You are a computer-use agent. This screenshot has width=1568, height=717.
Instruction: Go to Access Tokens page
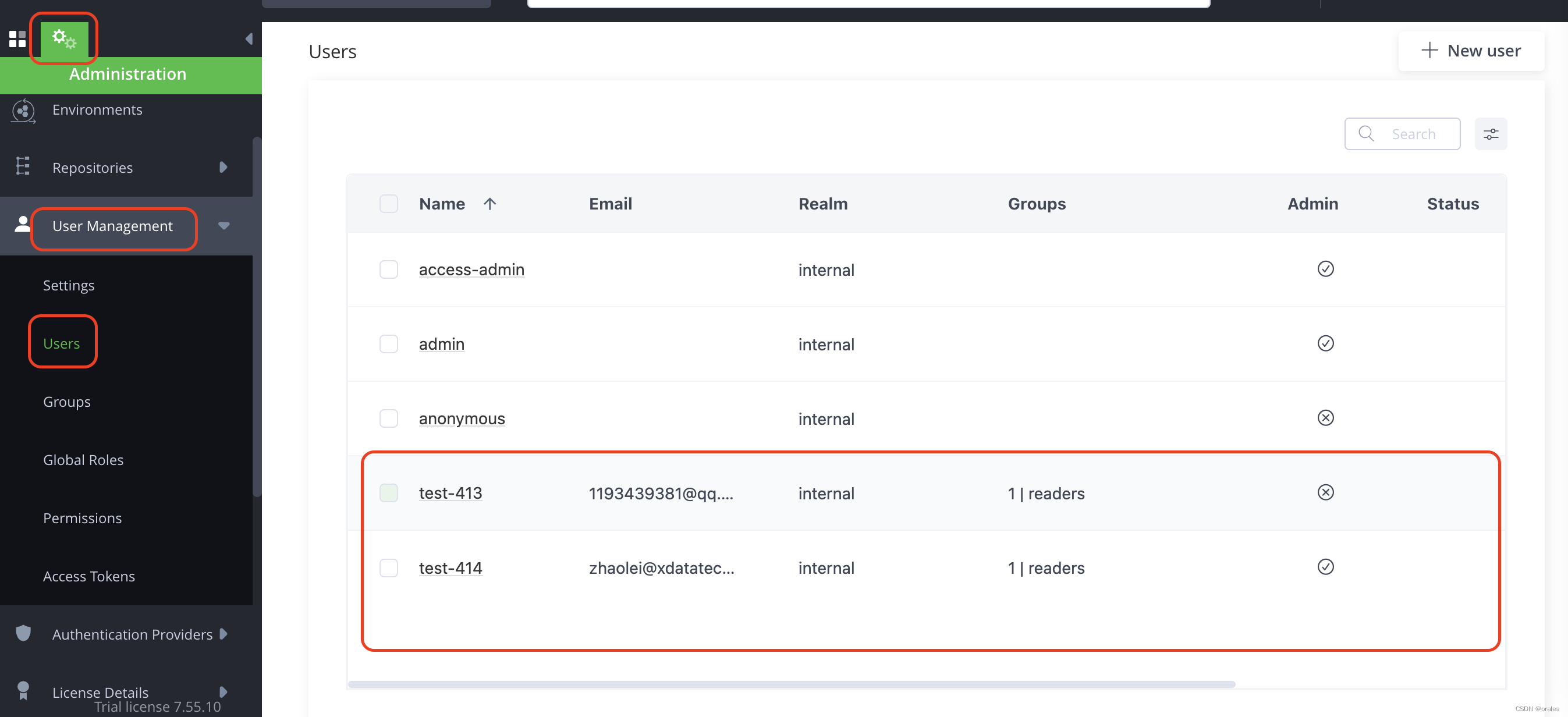(x=89, y=576)
